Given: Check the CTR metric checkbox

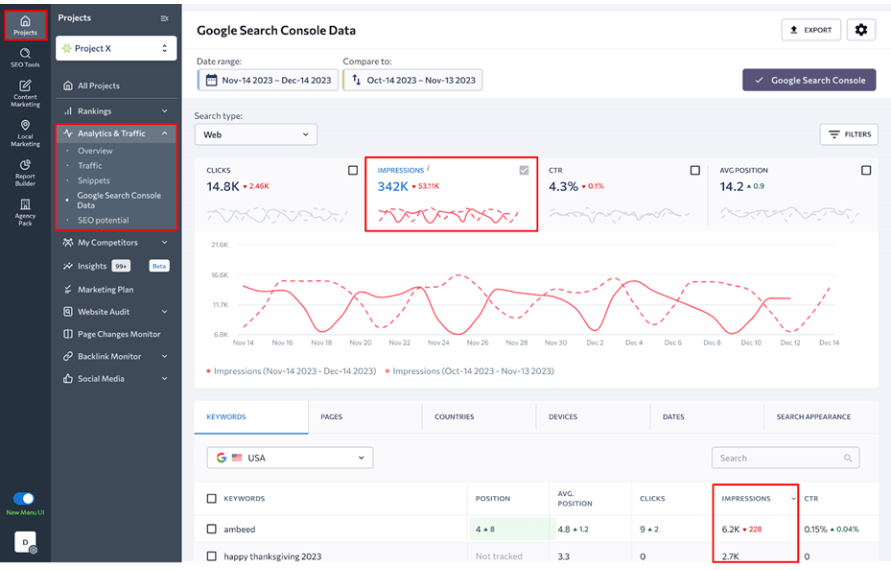Looking at the screenshot, I should click(694, 170).
